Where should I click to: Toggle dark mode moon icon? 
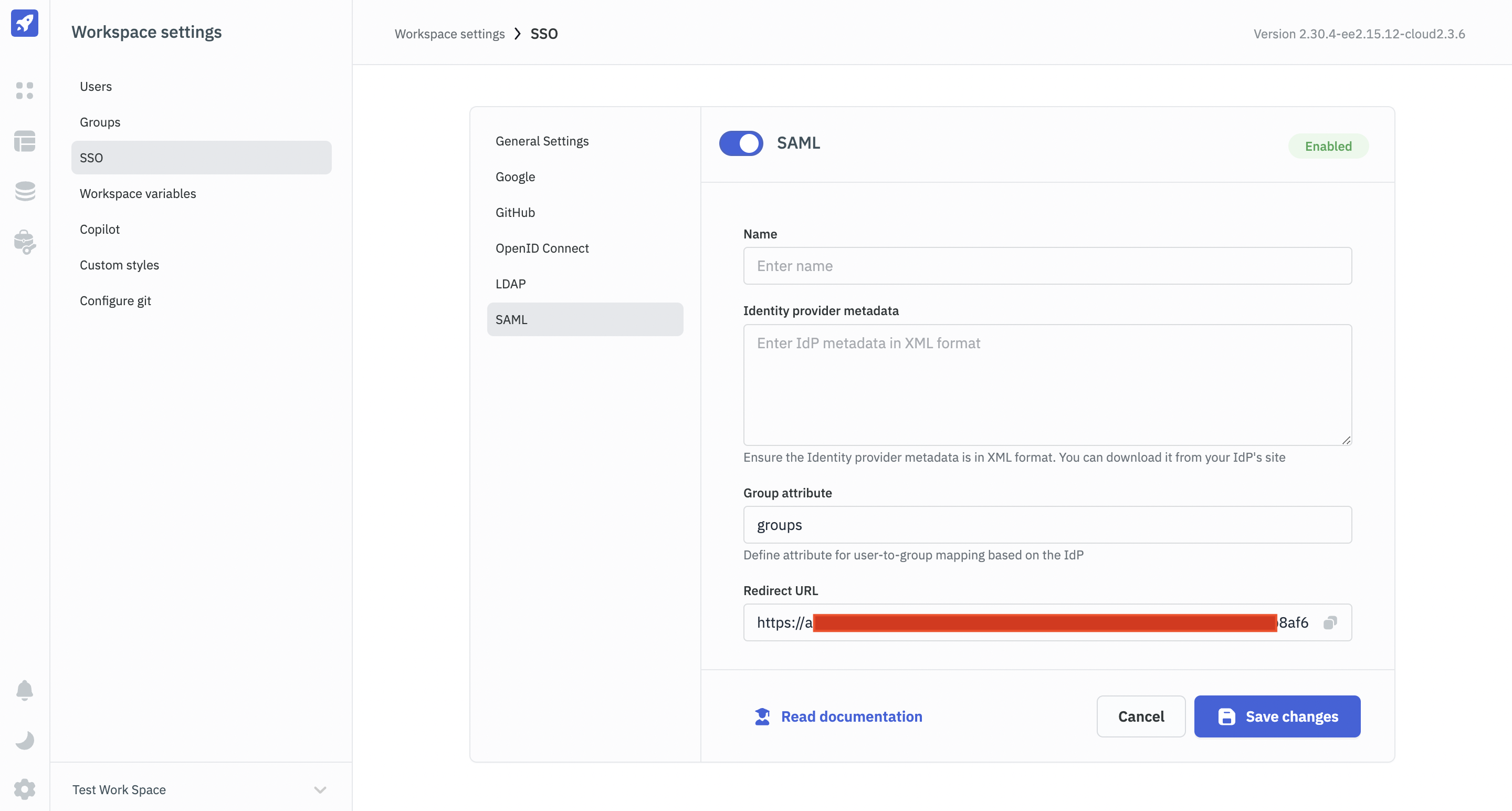pyautogui.click(x=24, y=740)
